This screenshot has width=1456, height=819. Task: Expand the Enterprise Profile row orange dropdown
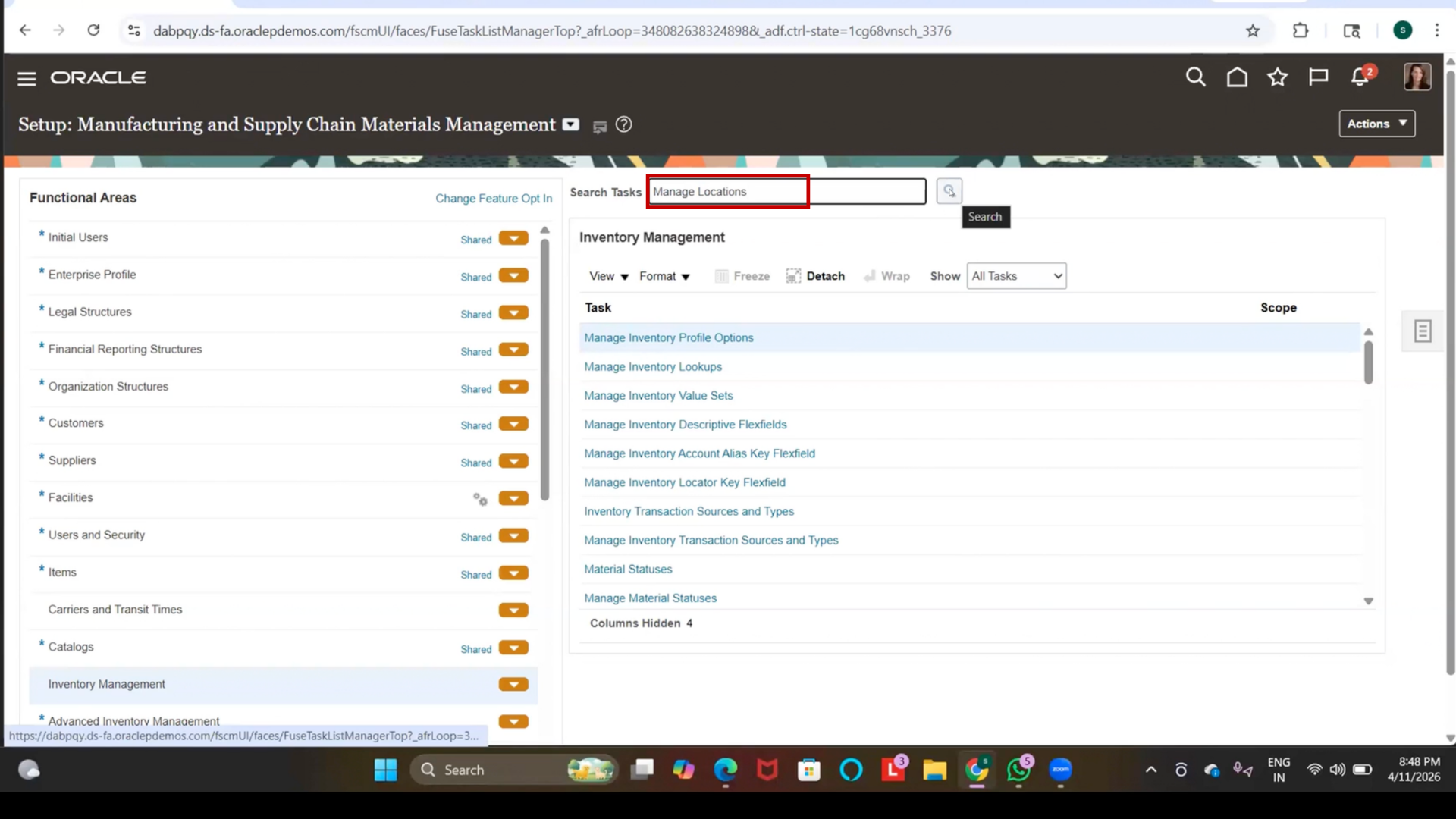[x=513, y=275]
